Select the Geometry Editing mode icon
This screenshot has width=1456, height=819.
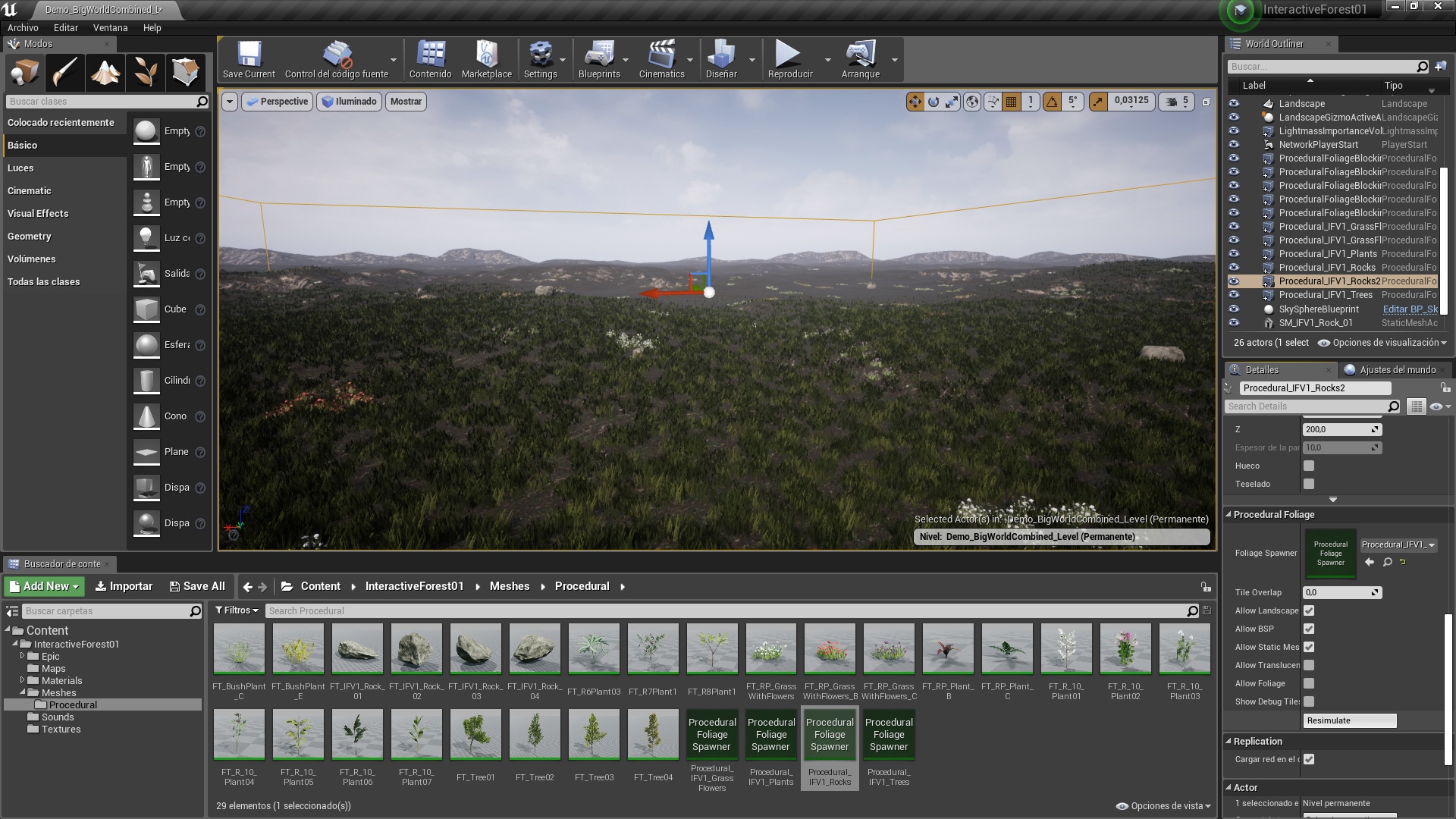[185, 73]
